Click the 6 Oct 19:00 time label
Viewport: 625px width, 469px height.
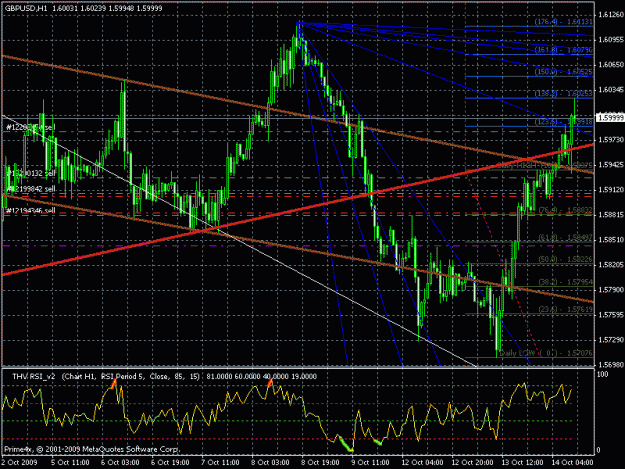[170, 462]
